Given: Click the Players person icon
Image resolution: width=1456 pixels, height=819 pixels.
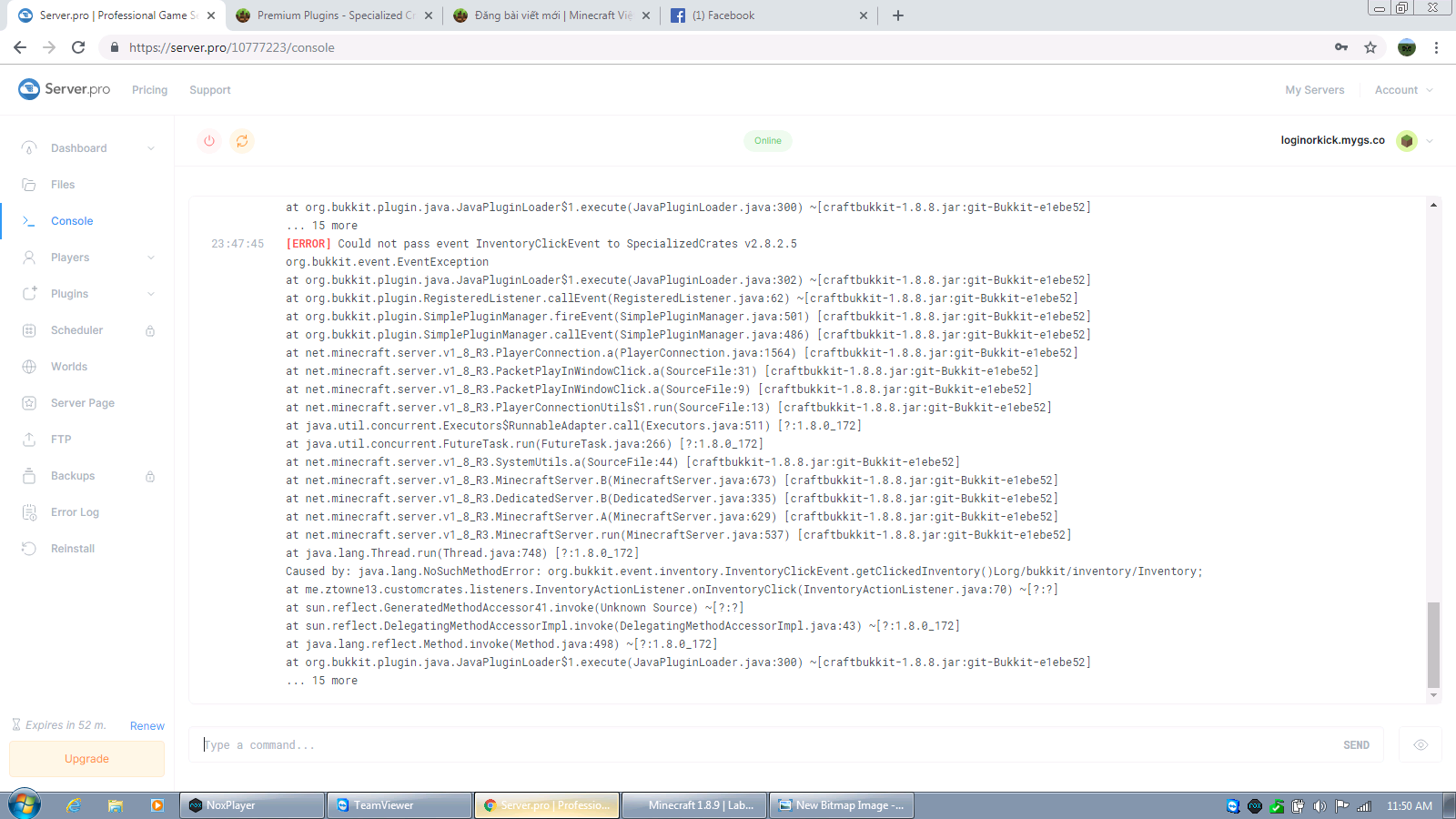Looking at the screenshot, I should (x=29, y=258).
